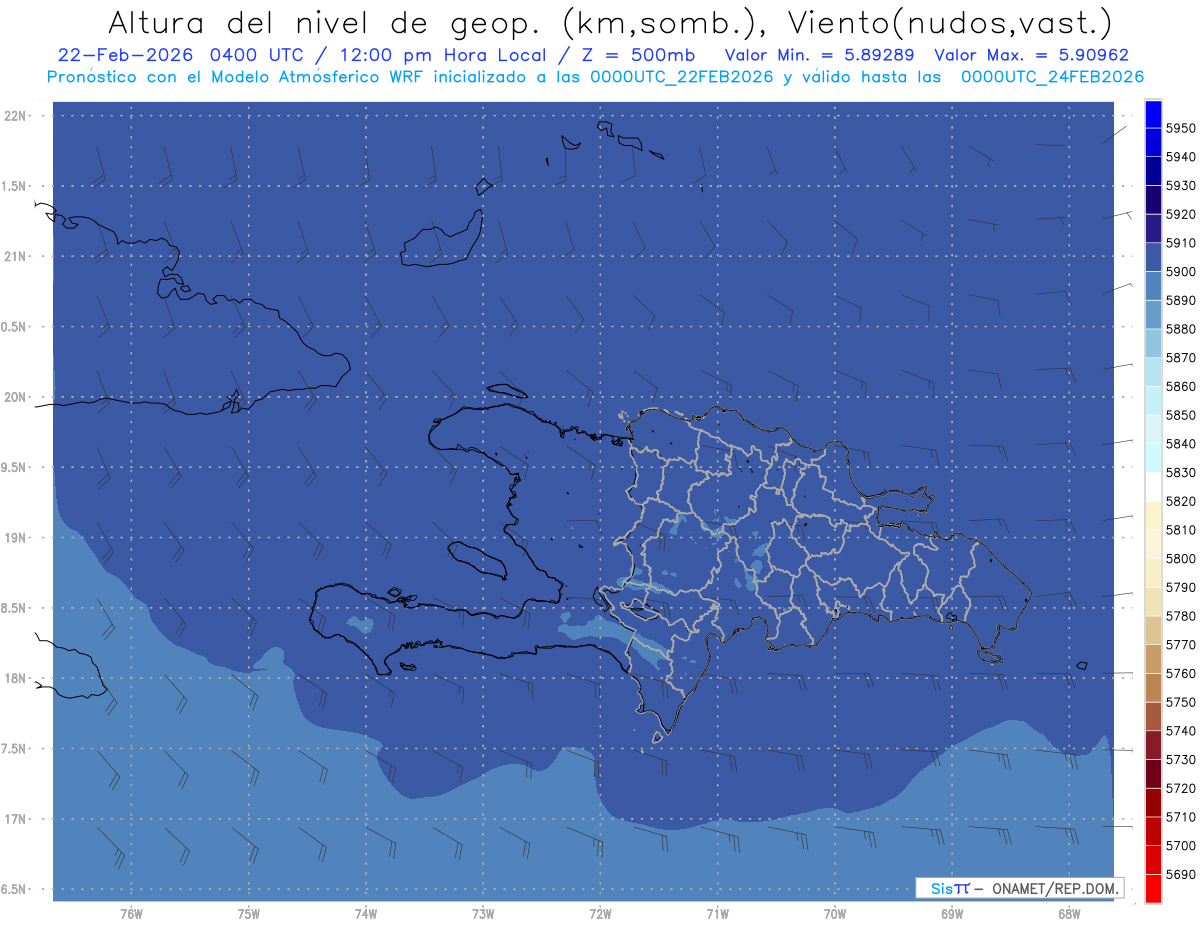This screenshot has width=1200, height=927.
Task: Click the 17N latitude axis label
Action: click(16, 819)
